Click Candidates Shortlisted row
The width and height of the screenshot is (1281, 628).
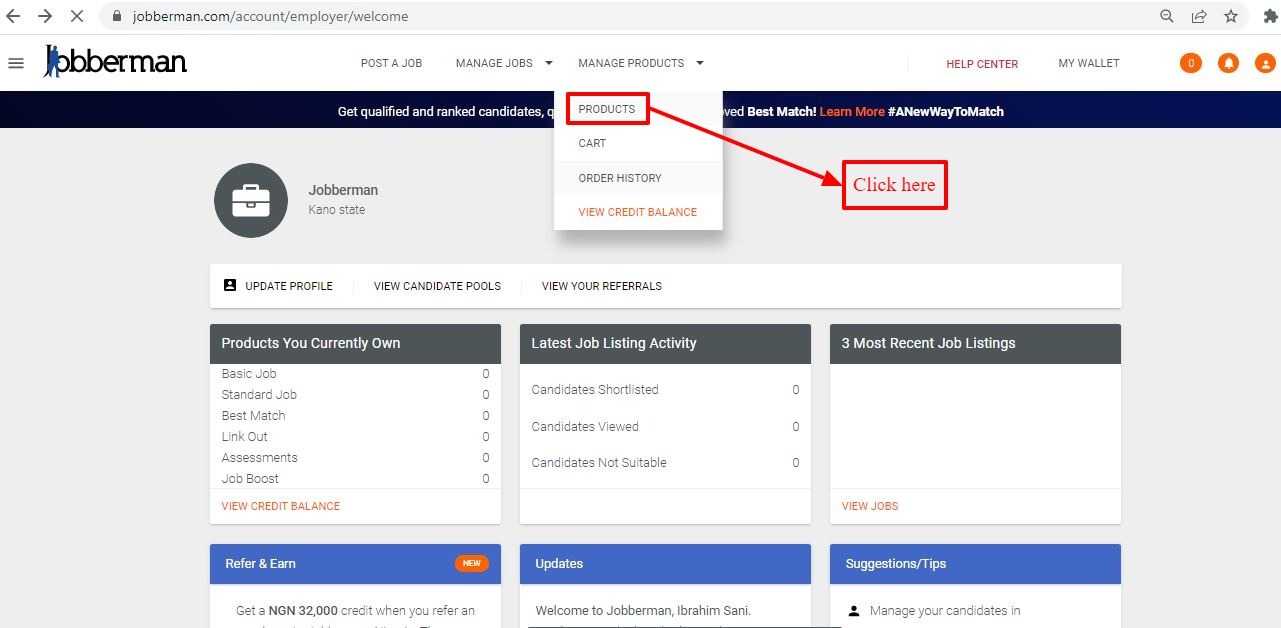[665, 390]
